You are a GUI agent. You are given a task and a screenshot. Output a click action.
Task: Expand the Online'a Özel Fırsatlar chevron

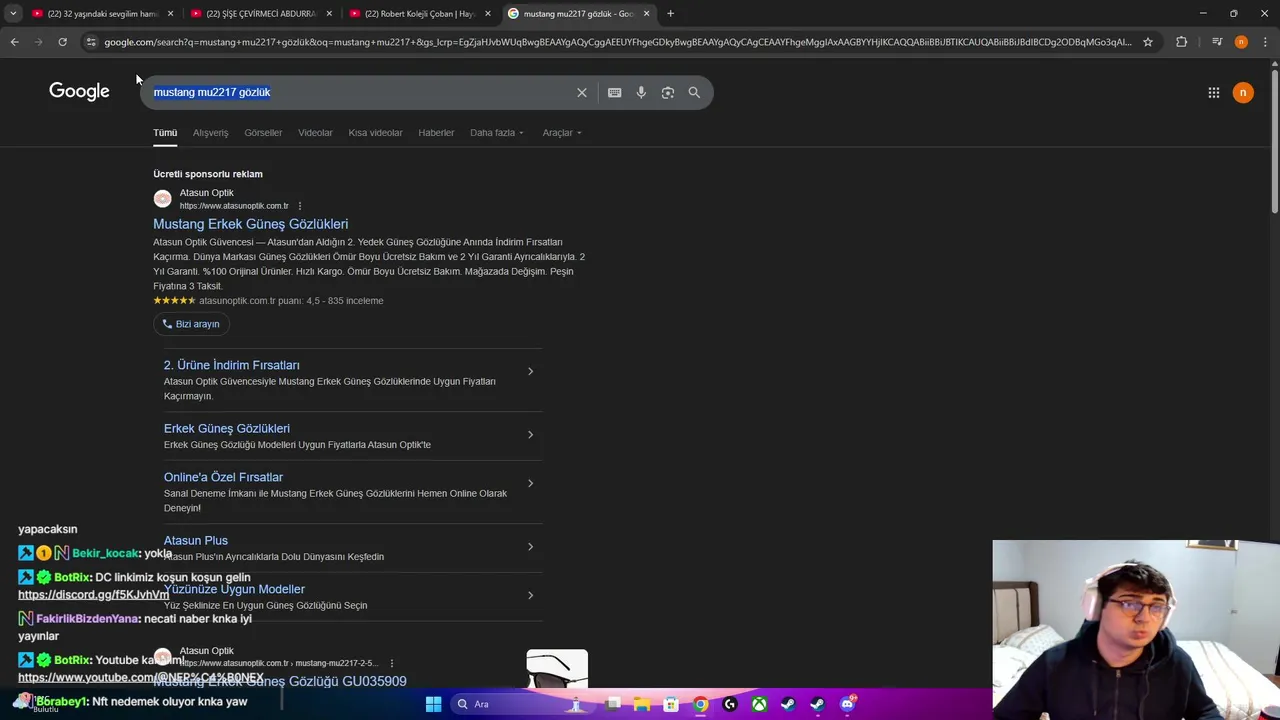click(x=530, y=484)
